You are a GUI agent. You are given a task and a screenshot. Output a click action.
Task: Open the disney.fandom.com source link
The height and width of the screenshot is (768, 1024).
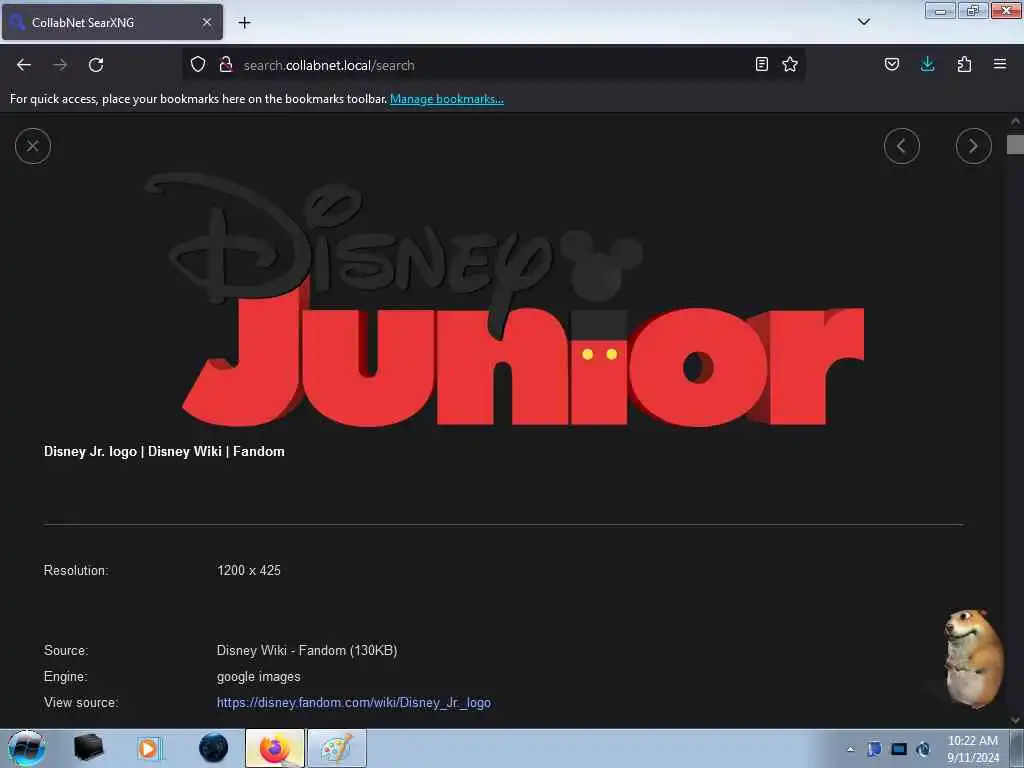point(353,703)
